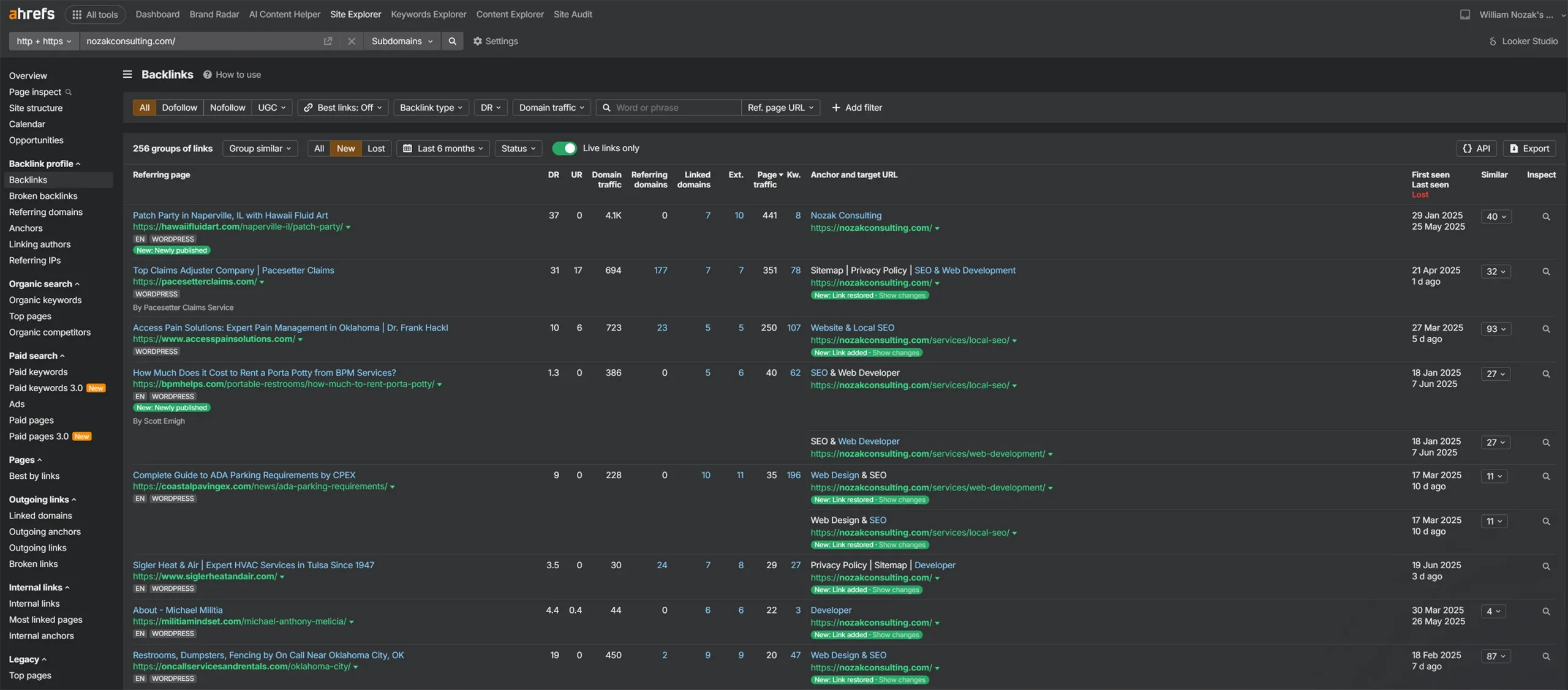Inspect the pacesetterclaims.com backlink row
This screenshot has height=690, width=1568.
pyautogui.click(x=1546, y=272)
